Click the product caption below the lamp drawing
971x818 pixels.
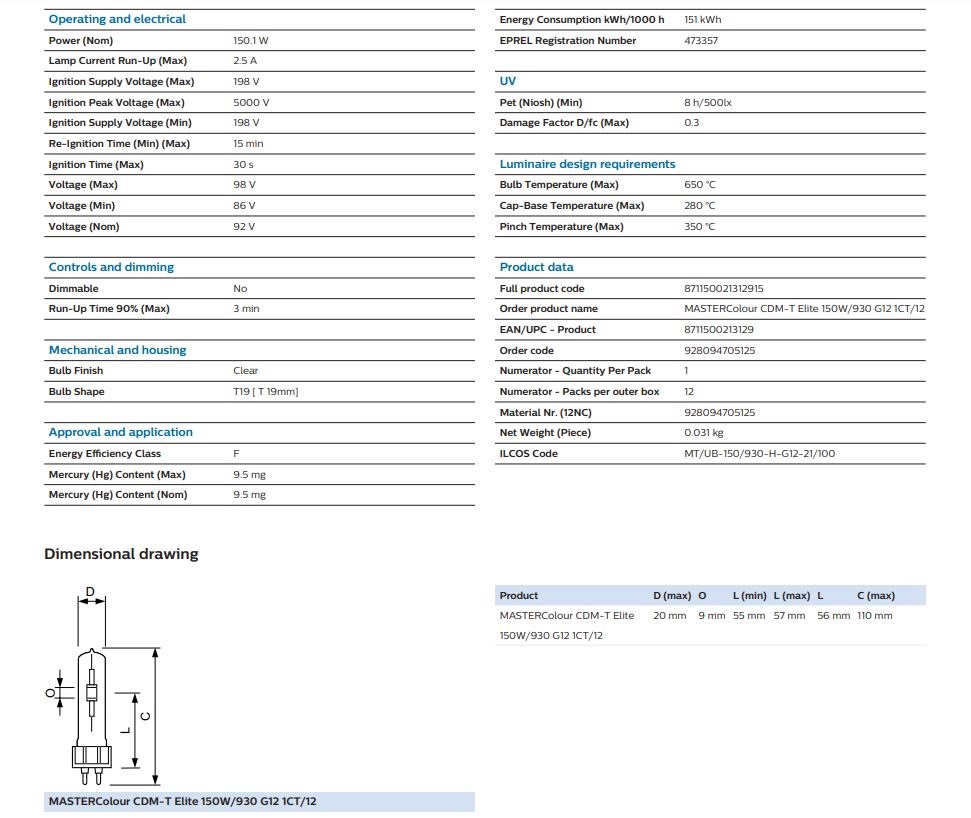point(183,801)
